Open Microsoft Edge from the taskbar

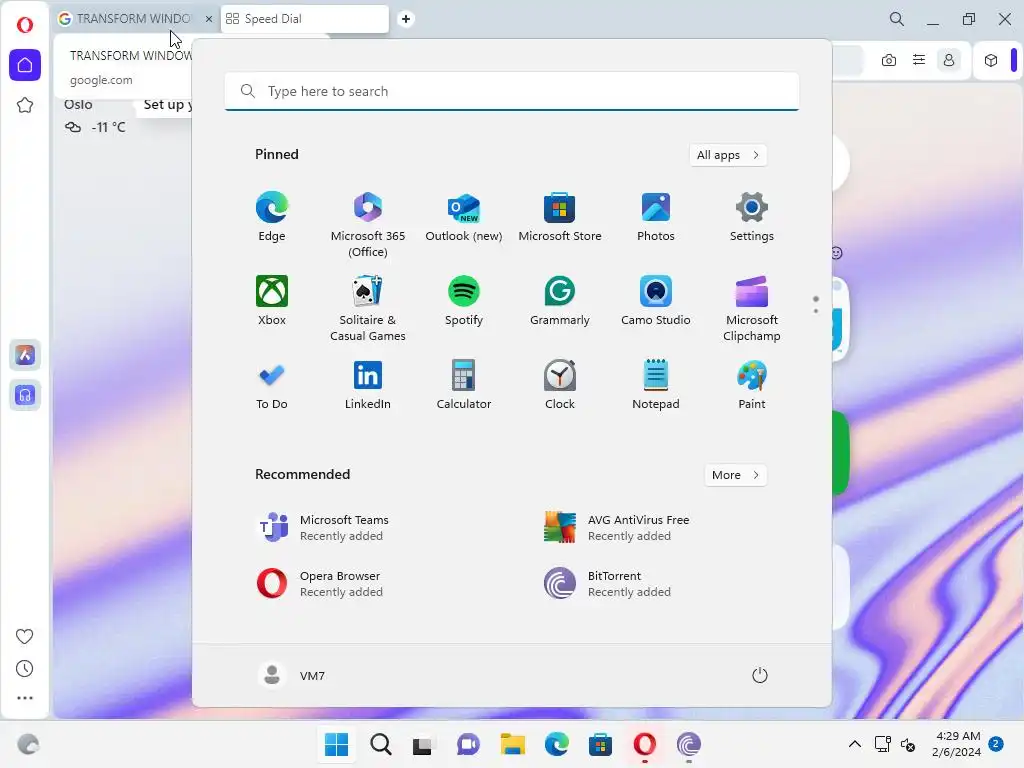coord(556,744)
